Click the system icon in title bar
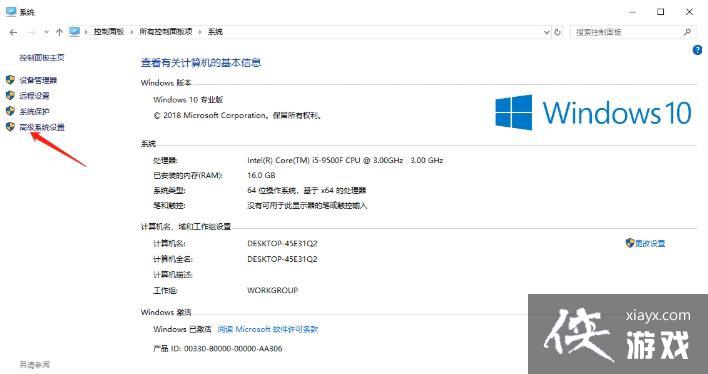The width and height of the screenshot is (708, 374). pyautogui.click(x=11, y=12)
